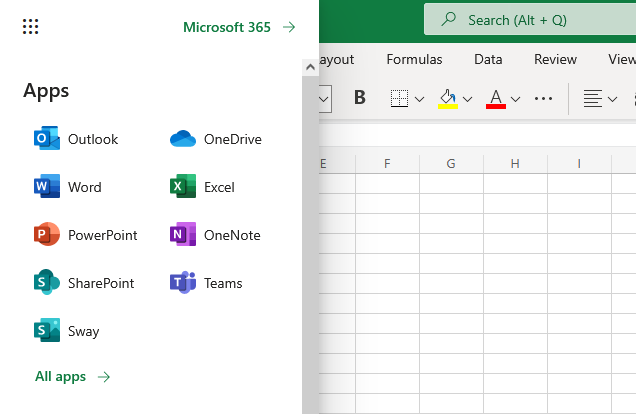
Task: Select column F header
Action: coord(387,164)
